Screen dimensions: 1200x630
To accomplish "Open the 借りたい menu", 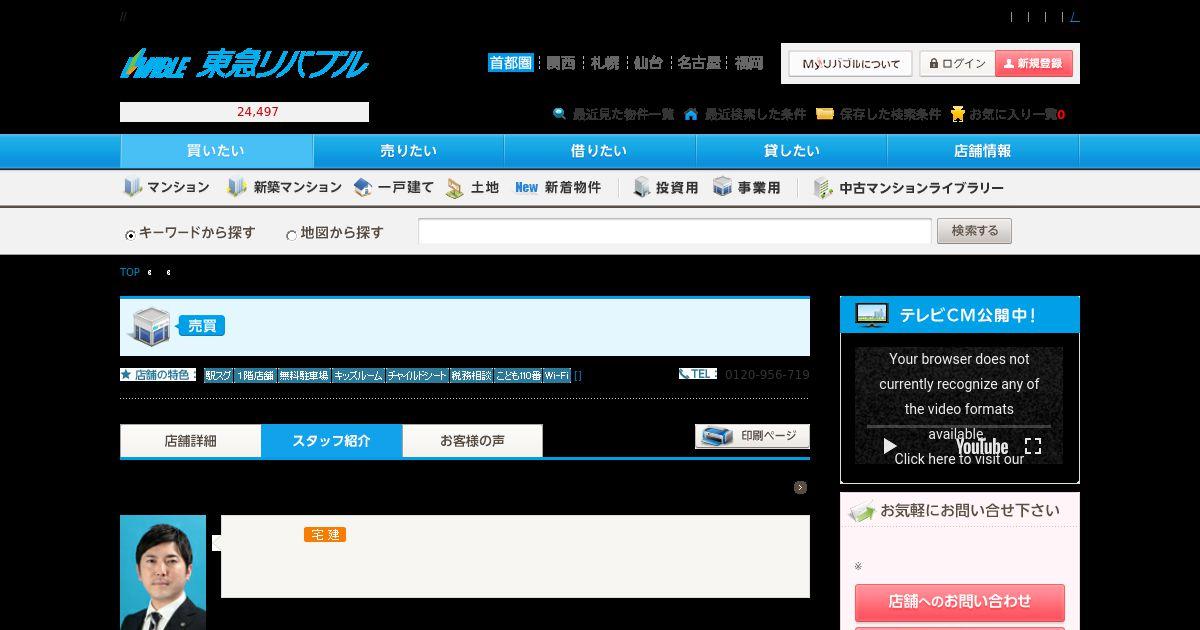I will pyautogui.click(x=599, y=151).
